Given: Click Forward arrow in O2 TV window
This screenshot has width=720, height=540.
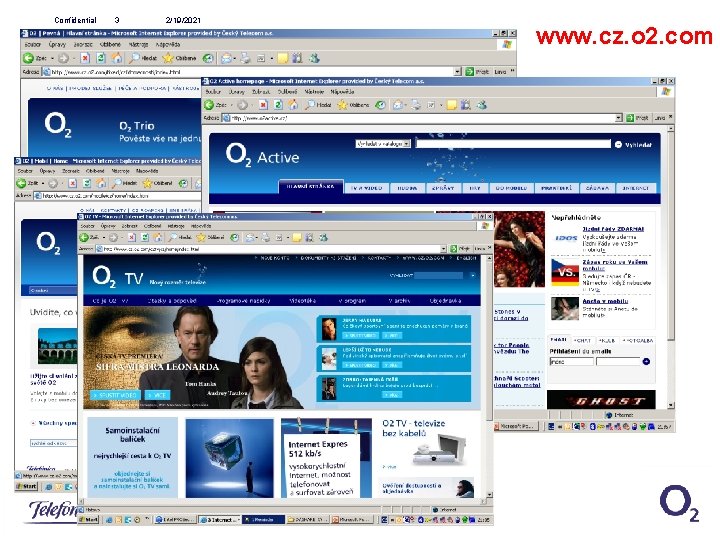Looking at the screenshot, I should (113, 237).
